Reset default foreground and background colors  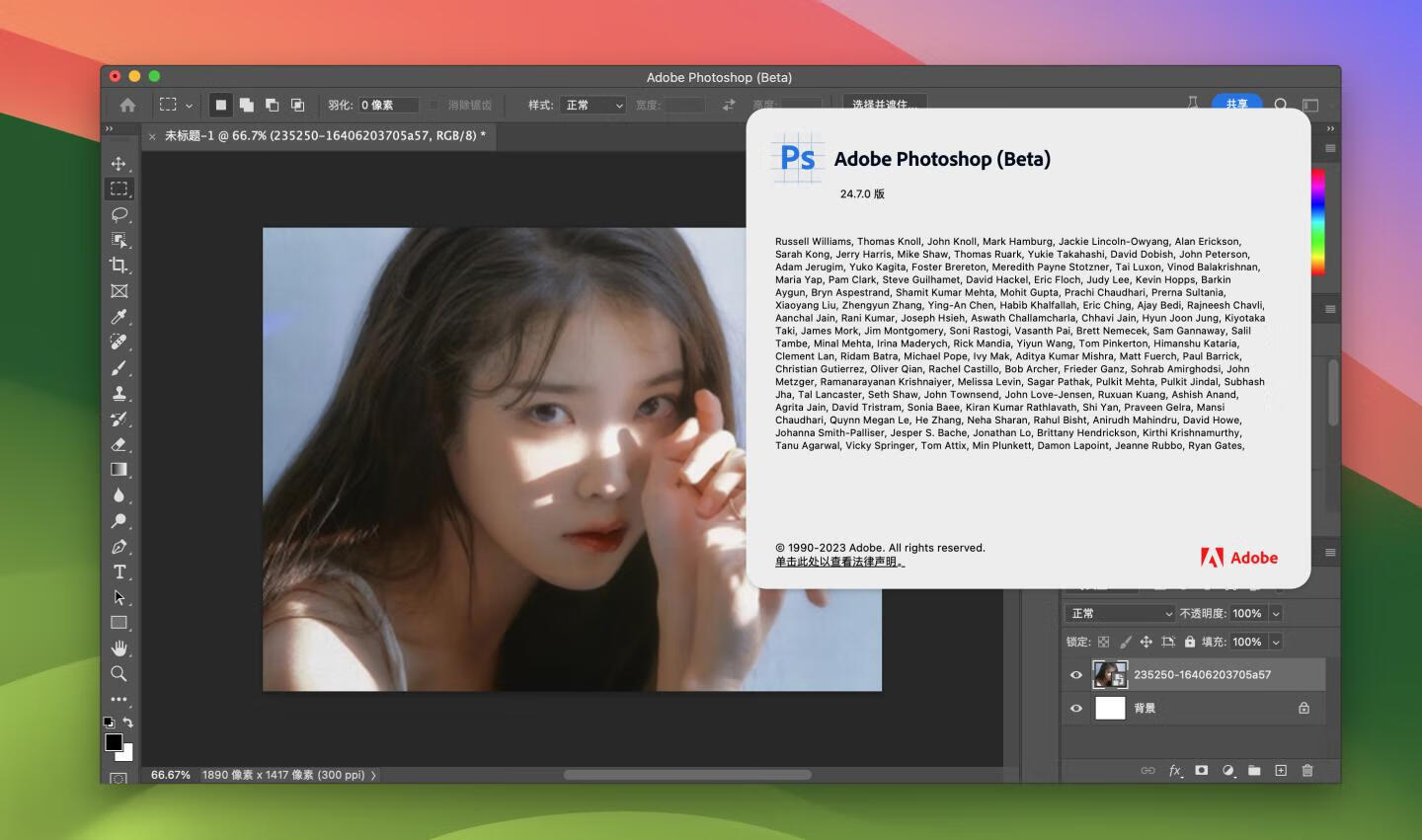(109, 723)
